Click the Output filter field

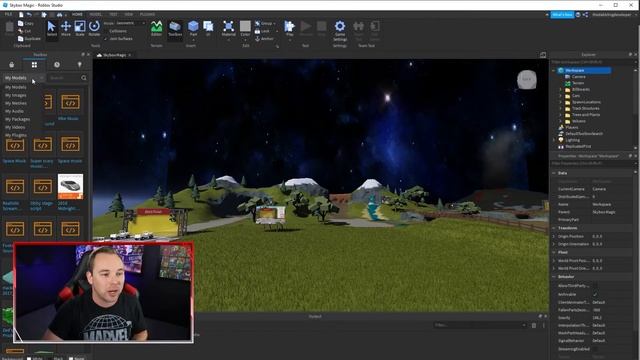480,325
